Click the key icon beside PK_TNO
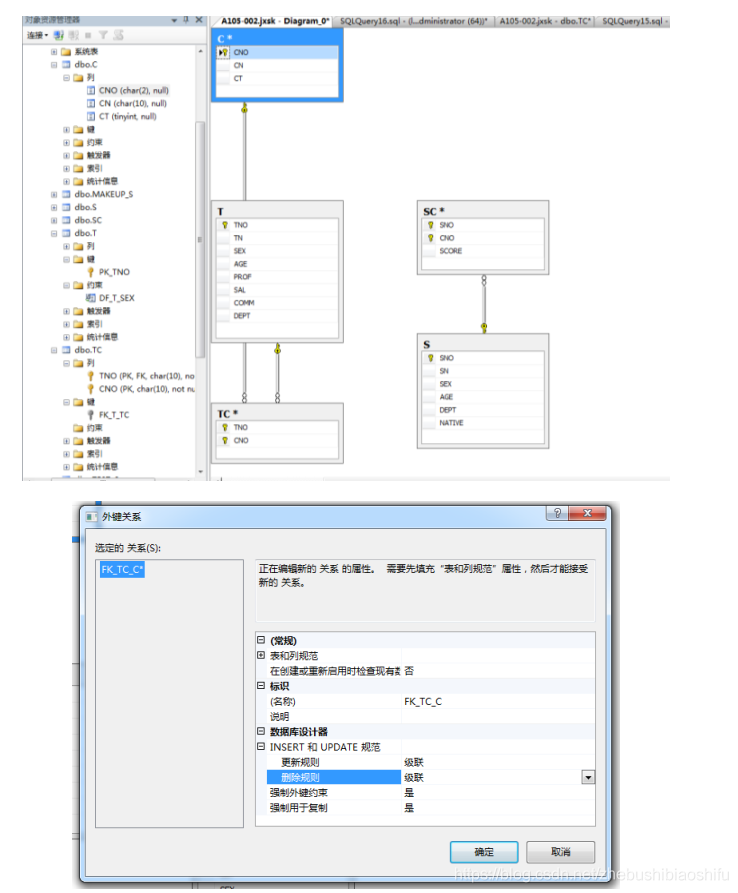Viewport: 738px width, 893px height. pyautogui.click(x=91, y=272)
